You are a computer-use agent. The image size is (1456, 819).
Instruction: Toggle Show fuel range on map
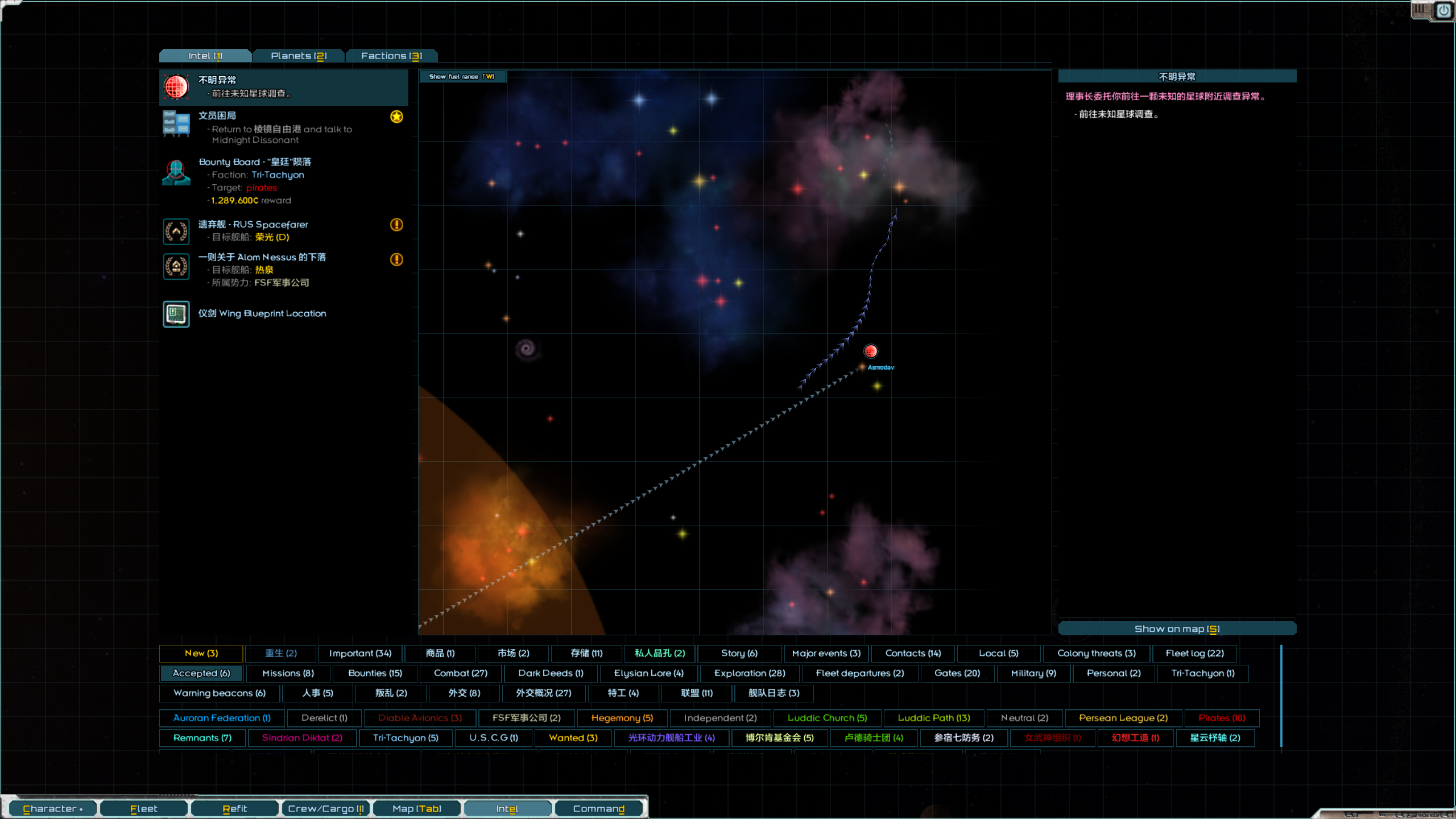tap(462, 76)
